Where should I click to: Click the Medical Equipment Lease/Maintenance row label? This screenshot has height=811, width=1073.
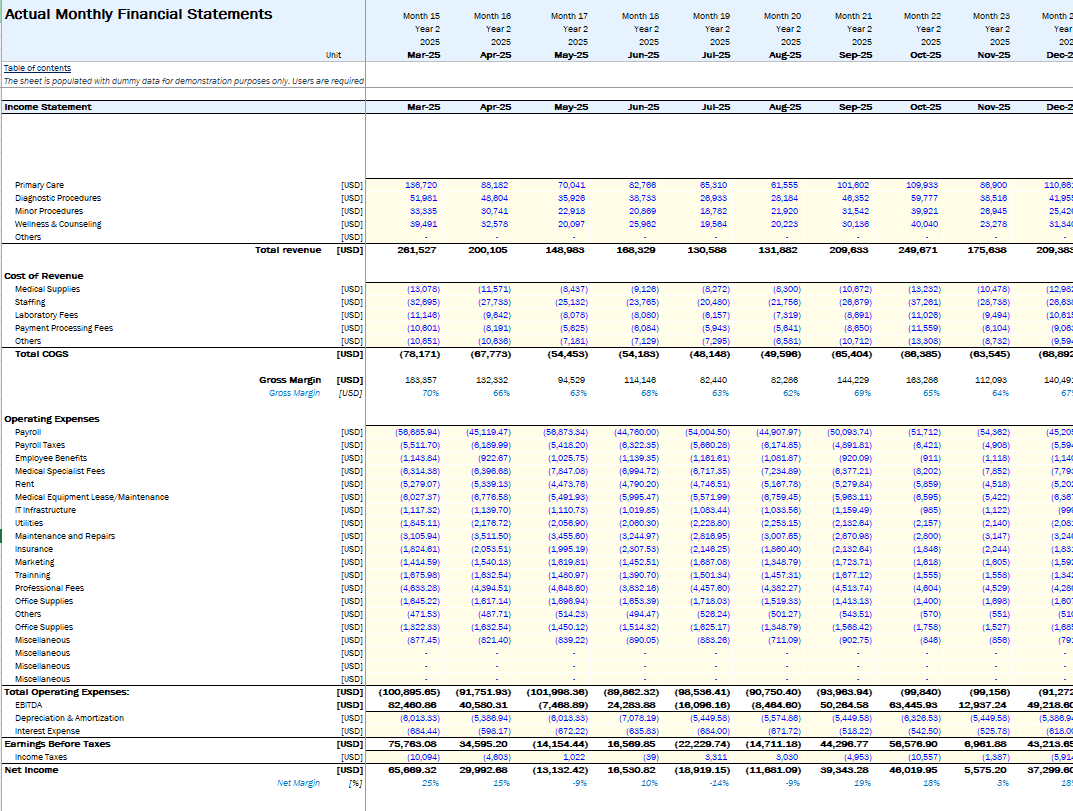pyautogui.click(x=92, y=497)
